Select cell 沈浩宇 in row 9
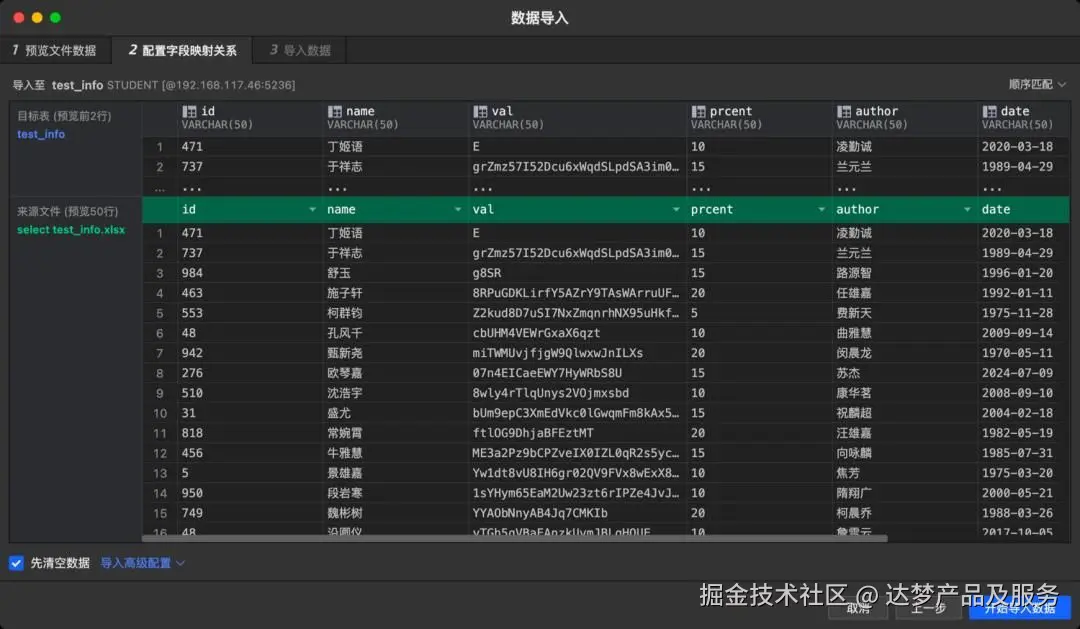 [x=345, y=393]
